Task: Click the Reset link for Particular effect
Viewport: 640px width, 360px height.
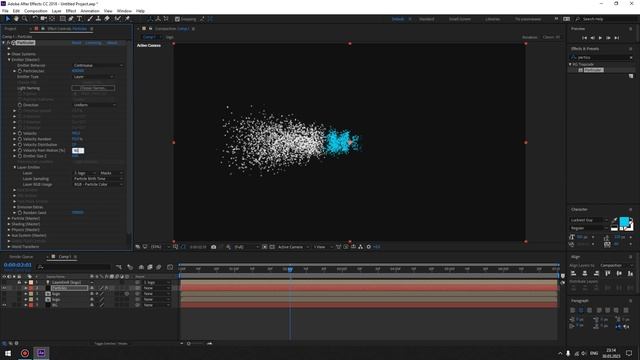Action: [x=76, y=43]
